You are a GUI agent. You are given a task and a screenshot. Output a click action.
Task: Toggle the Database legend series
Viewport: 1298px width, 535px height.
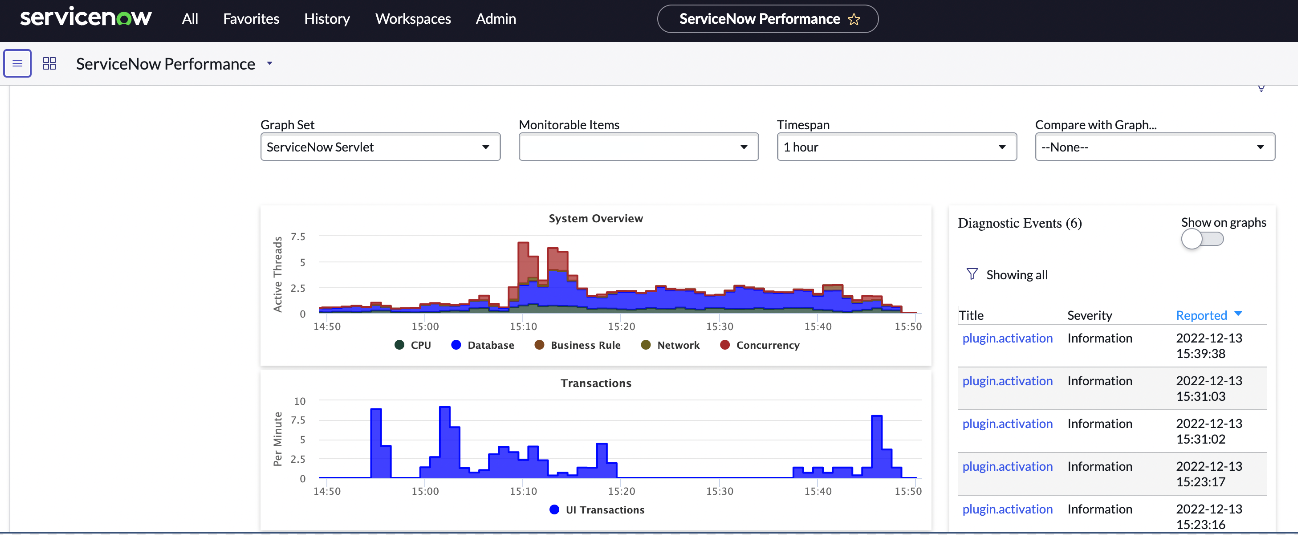482,345
